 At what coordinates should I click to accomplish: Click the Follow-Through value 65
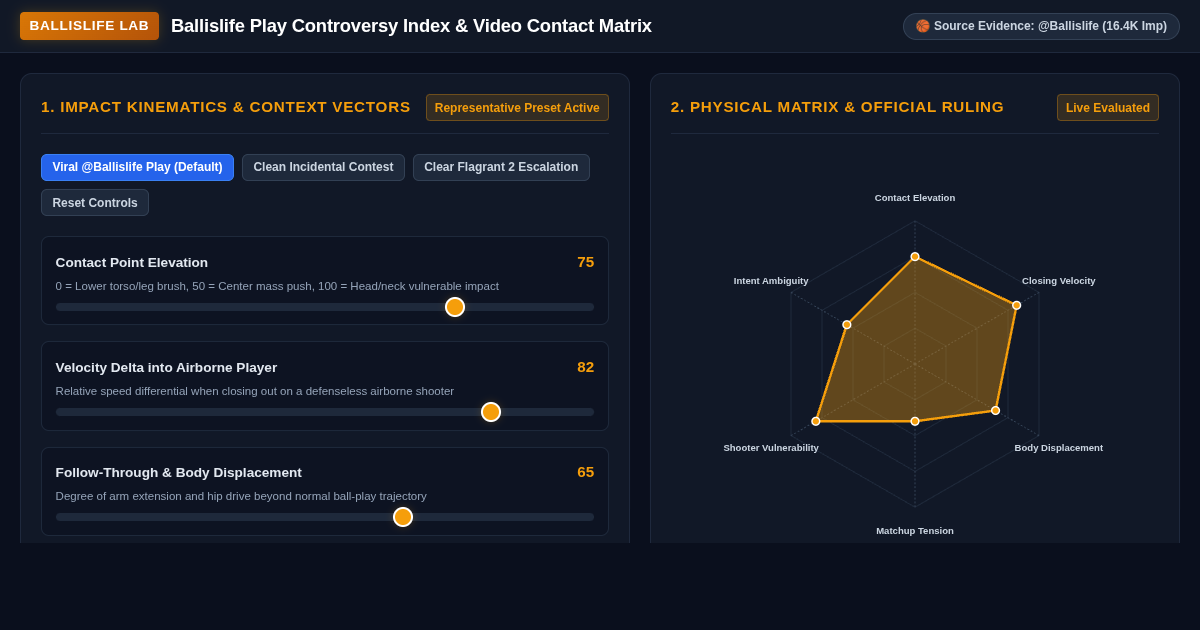(585, 472)
